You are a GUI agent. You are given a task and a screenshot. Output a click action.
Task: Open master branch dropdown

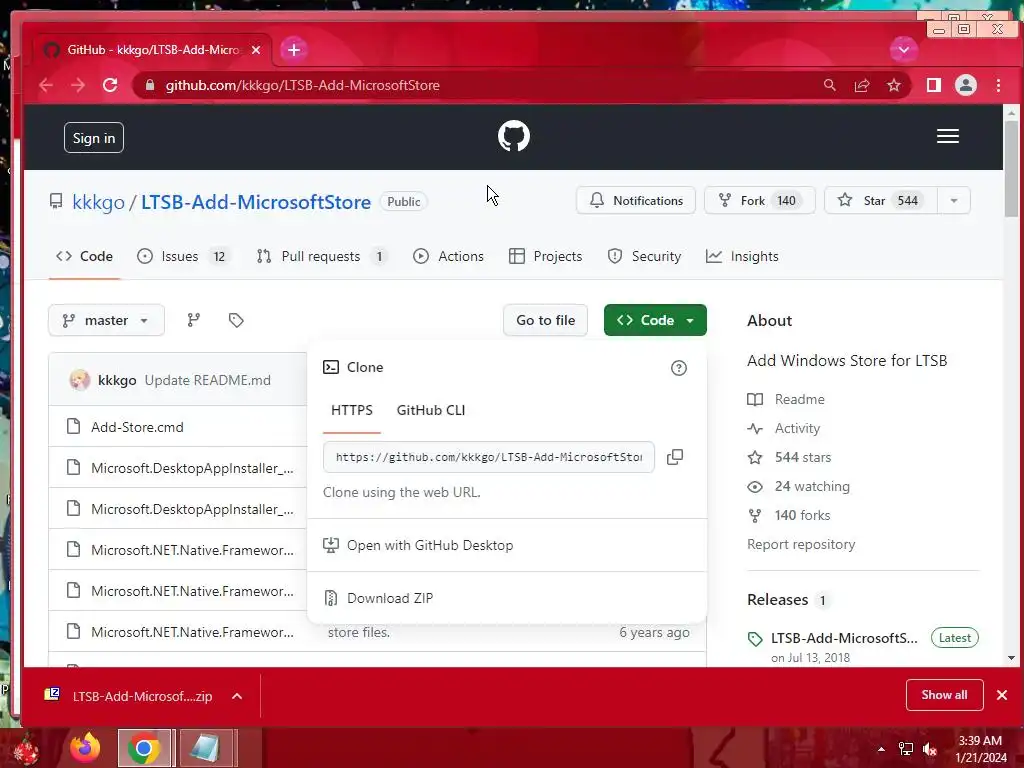pyautogui.click(x=106, y=320)
